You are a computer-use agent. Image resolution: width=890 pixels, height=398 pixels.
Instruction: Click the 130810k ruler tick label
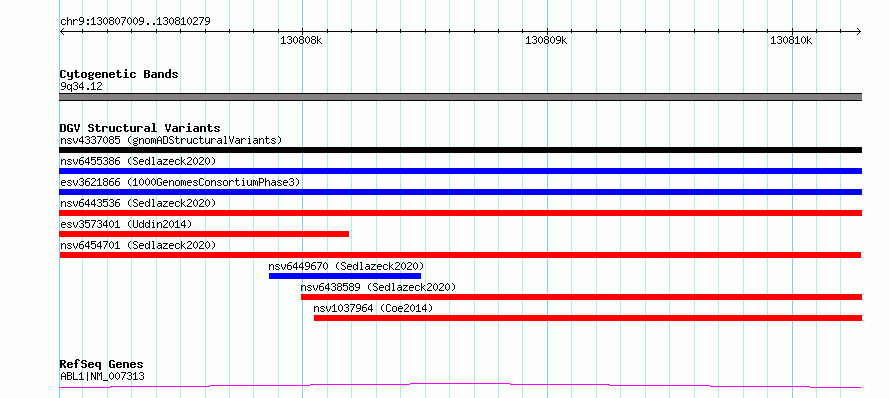791,41
